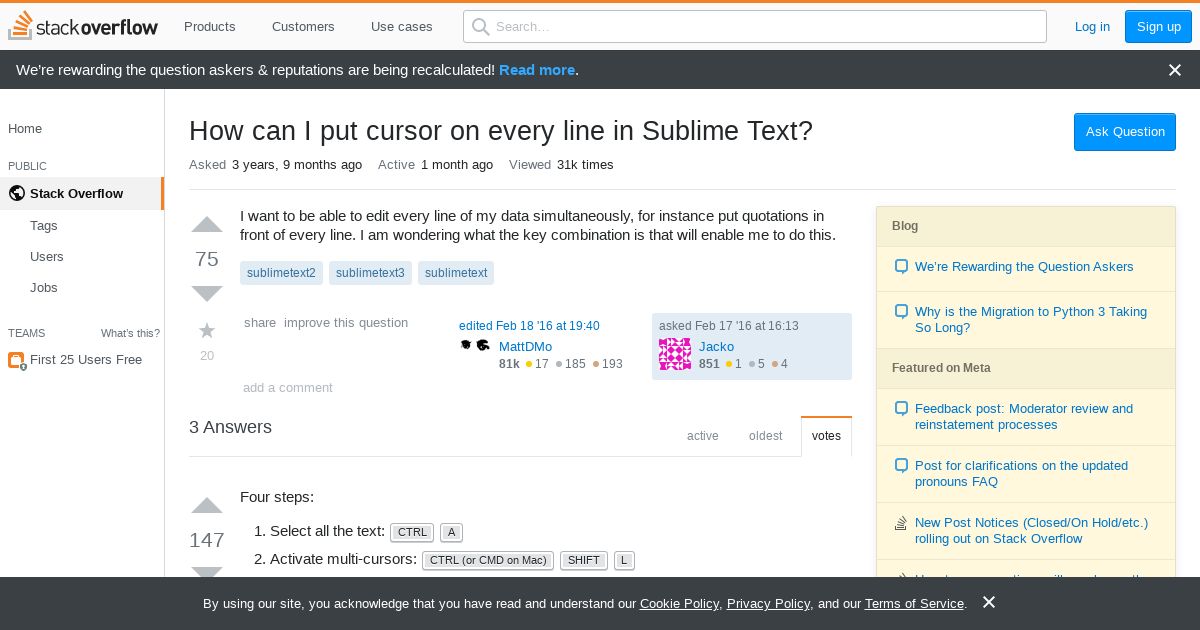
Task: Click the meta icon beside updated pronouns FAQ
Action: 901,466
